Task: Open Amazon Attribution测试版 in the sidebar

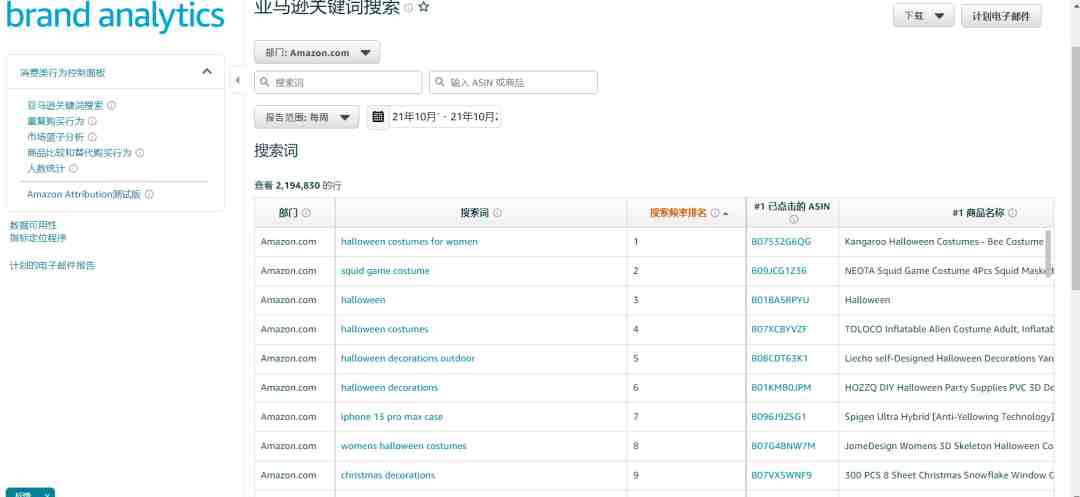Action: pyautogui.click(x=84, y=195)
